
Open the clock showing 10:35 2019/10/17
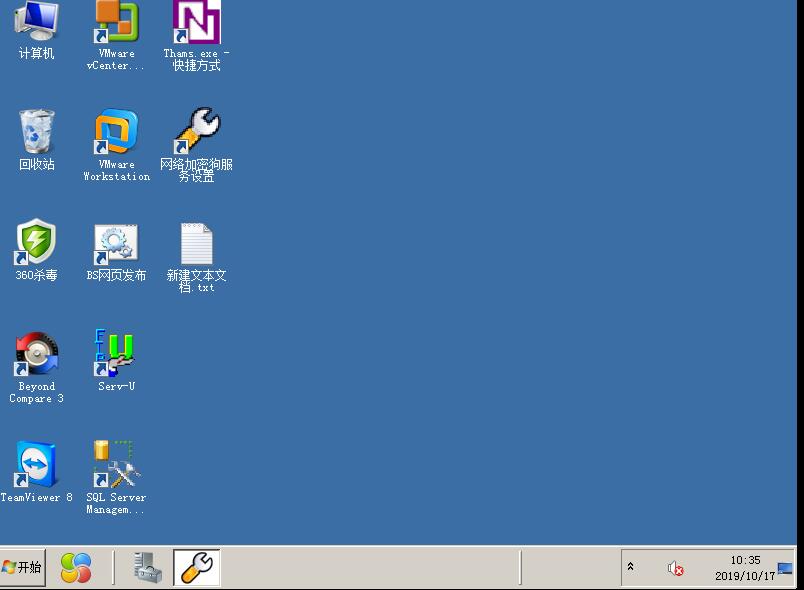pos(745,568)
